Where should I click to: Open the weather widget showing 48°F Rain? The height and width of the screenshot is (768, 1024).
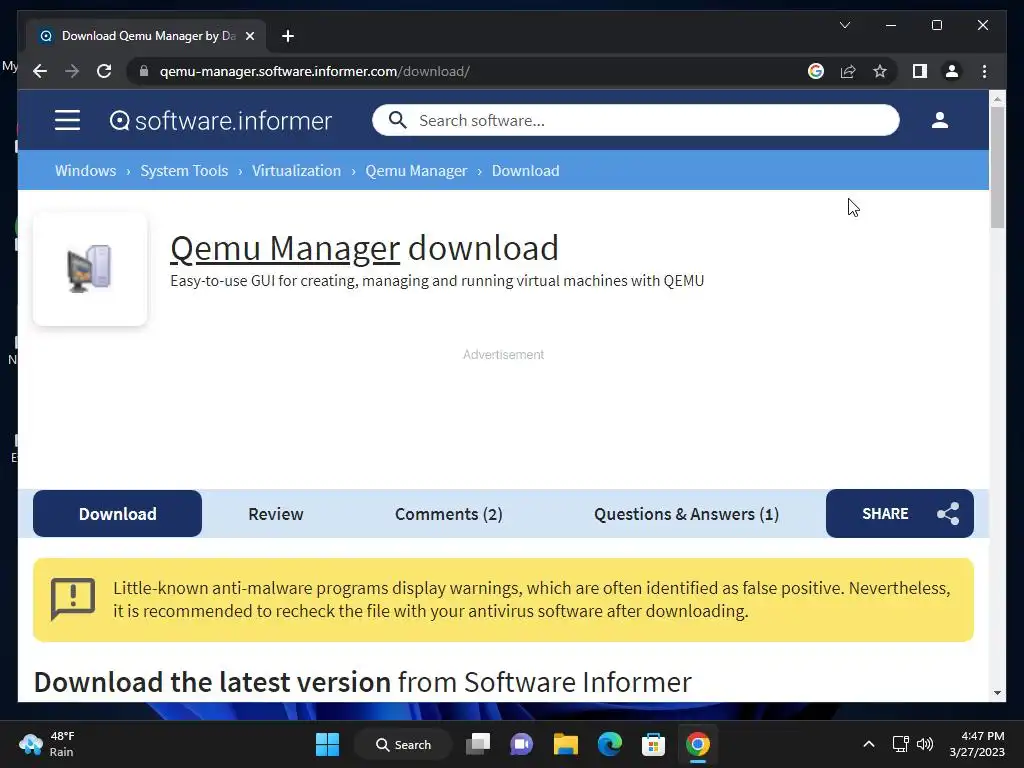pyautogui.click(x=47, y=744)
